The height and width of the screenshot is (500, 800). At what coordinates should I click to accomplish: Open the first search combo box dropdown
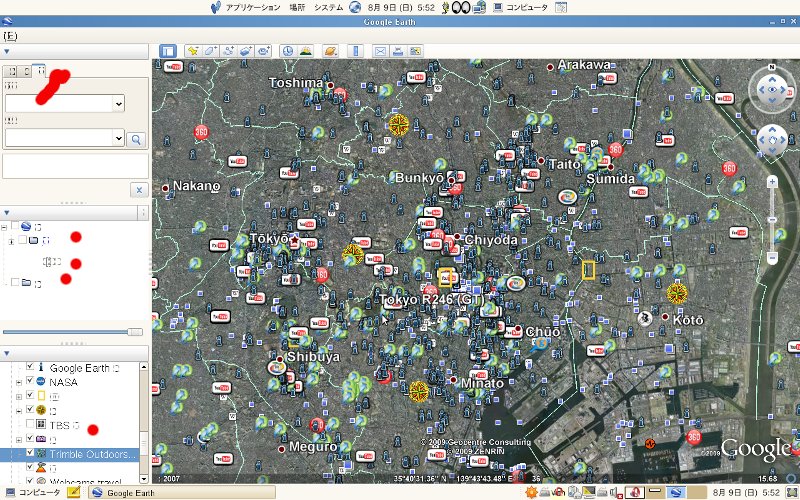tap(118, 104)
